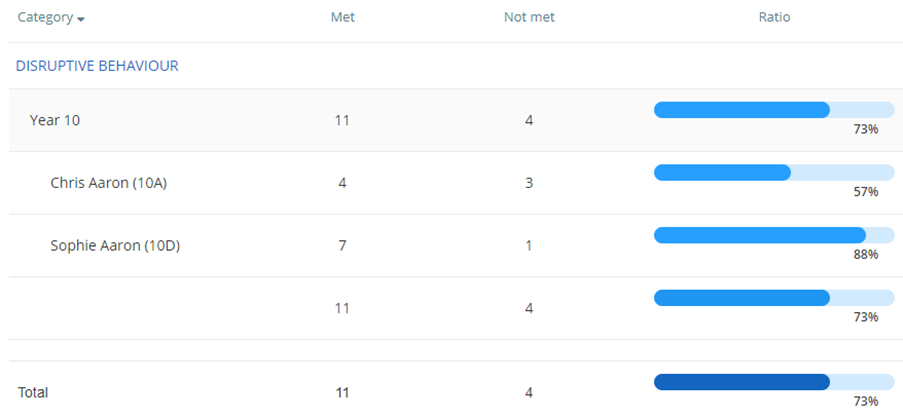The height and width of the screenshot is (418, 903).
Task: Click Met value 4 for Chris Aaron
Action: [x=343, y=183]
